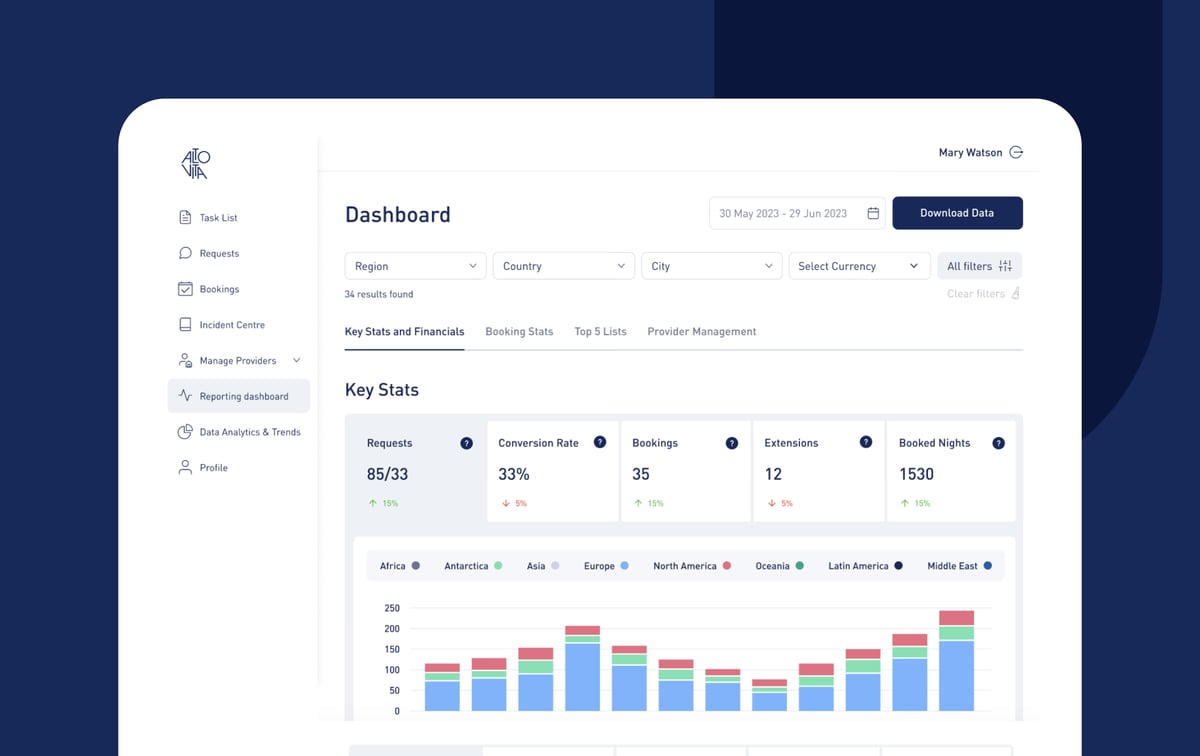This screenshot has height=756, width=1200.
Task: Click the help icon on Conversion Rate card
Action: [x=600, y=442]
